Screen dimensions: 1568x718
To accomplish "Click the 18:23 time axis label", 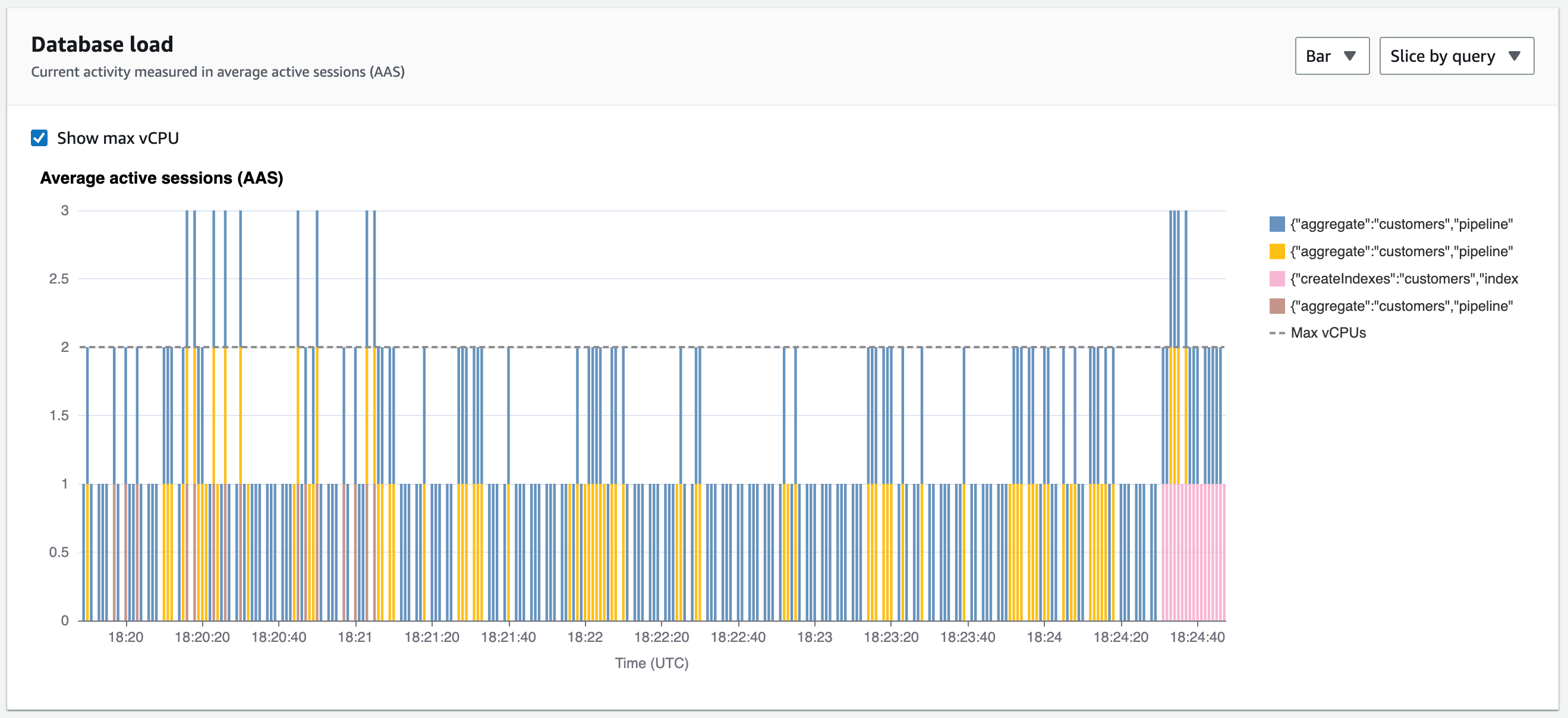I will 814,637.
